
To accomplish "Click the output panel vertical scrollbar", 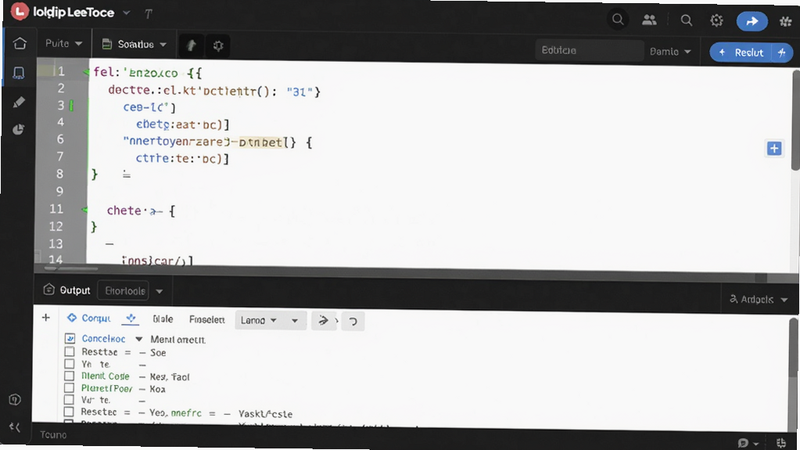I will (793, 348).
